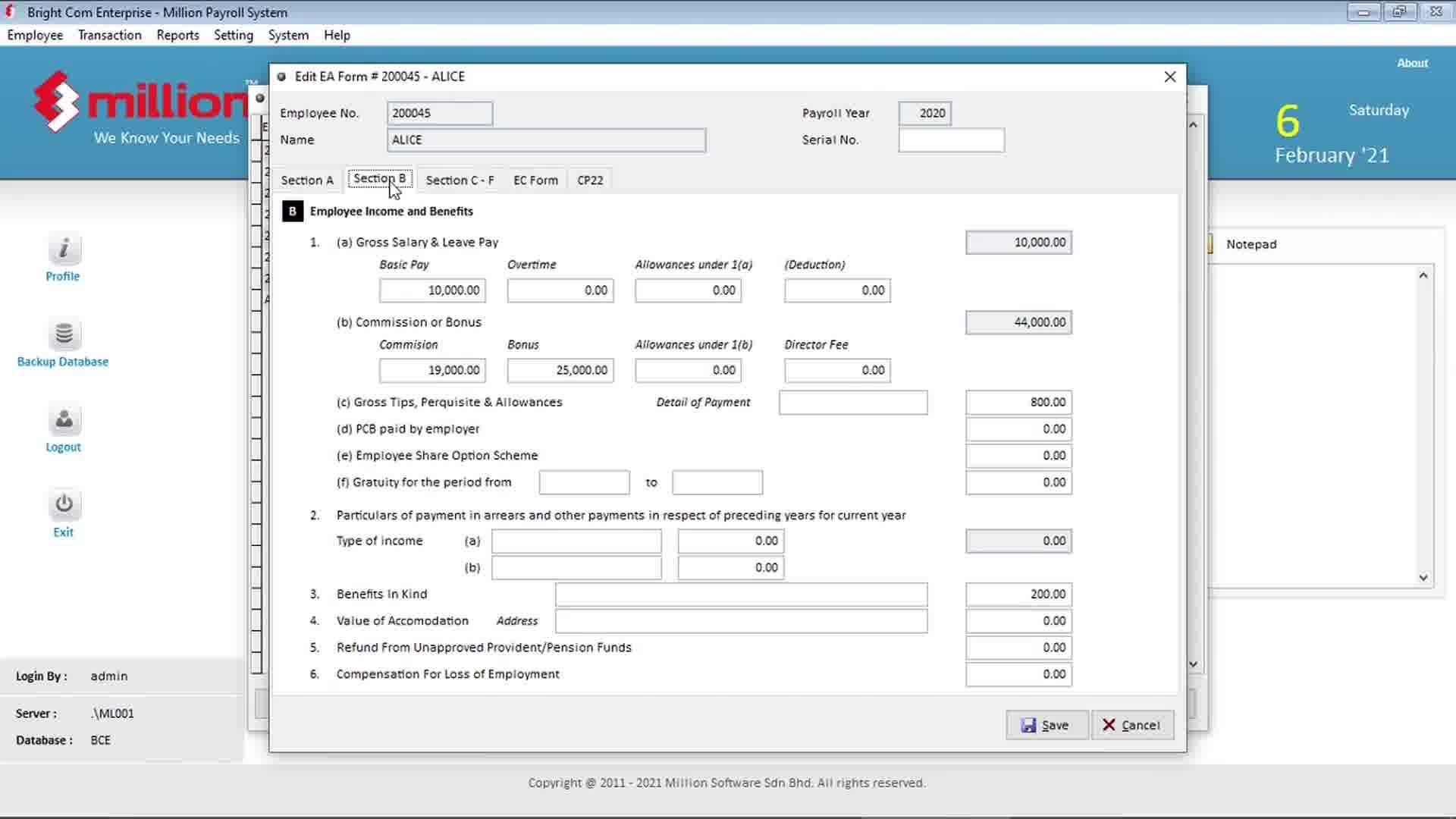This screenshot has height=819, width=1456.
Task: Click the Gross Salary total 10,000.00 field
Action: [1018, 243]
